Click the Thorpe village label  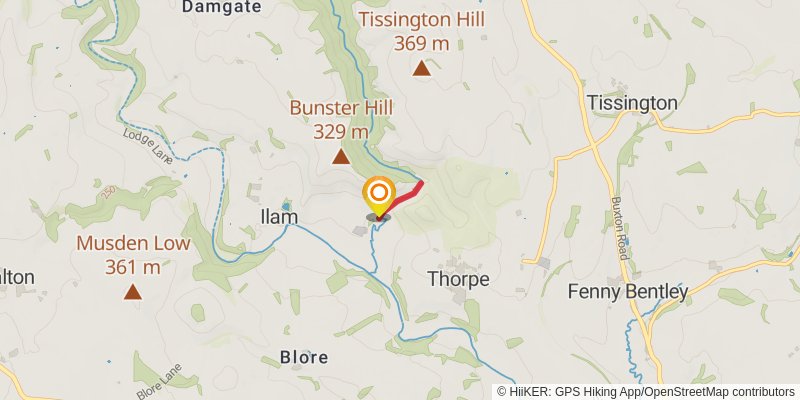[x=458, y=279]
